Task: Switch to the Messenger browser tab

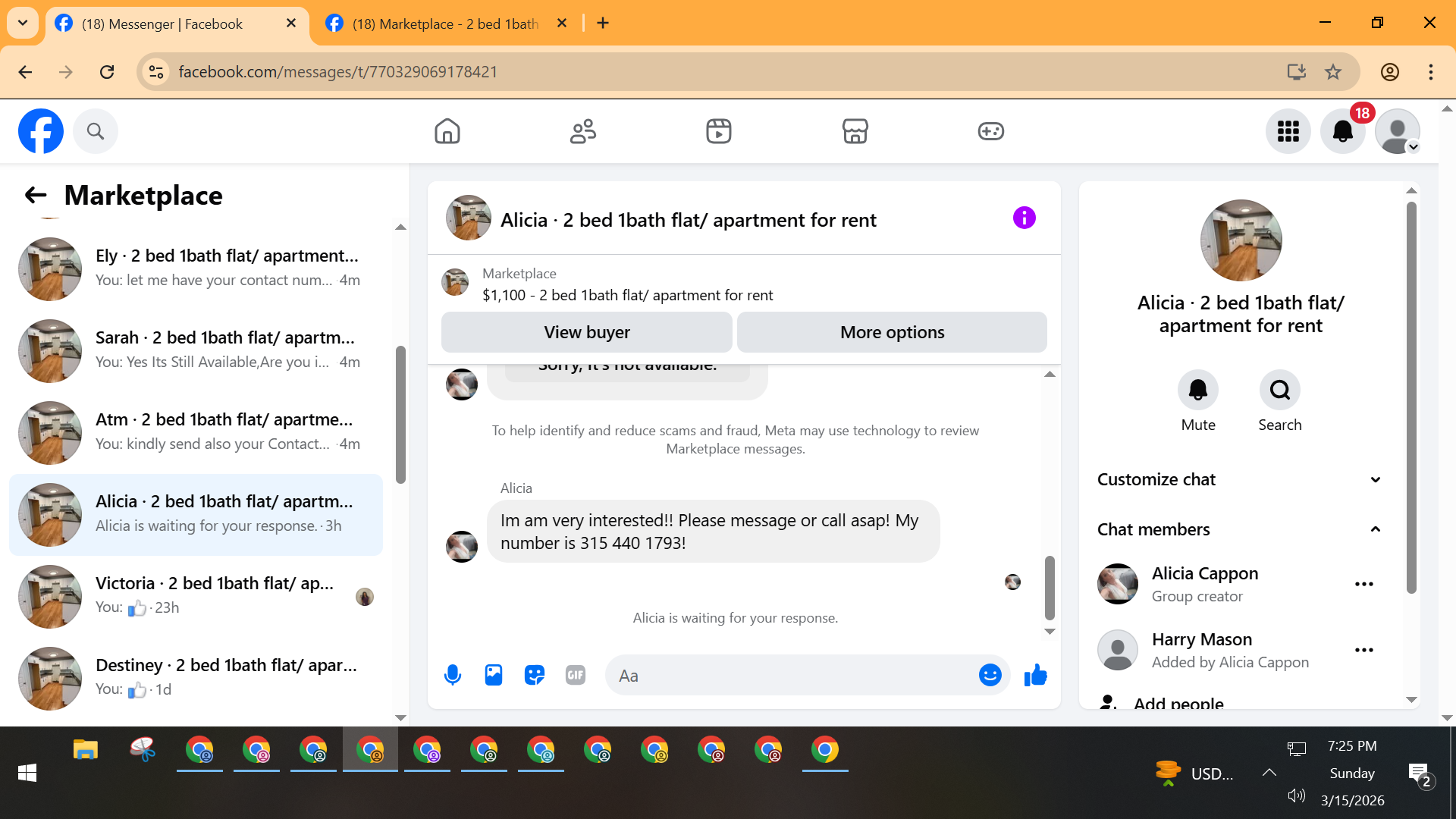Action: coord(162,24)
